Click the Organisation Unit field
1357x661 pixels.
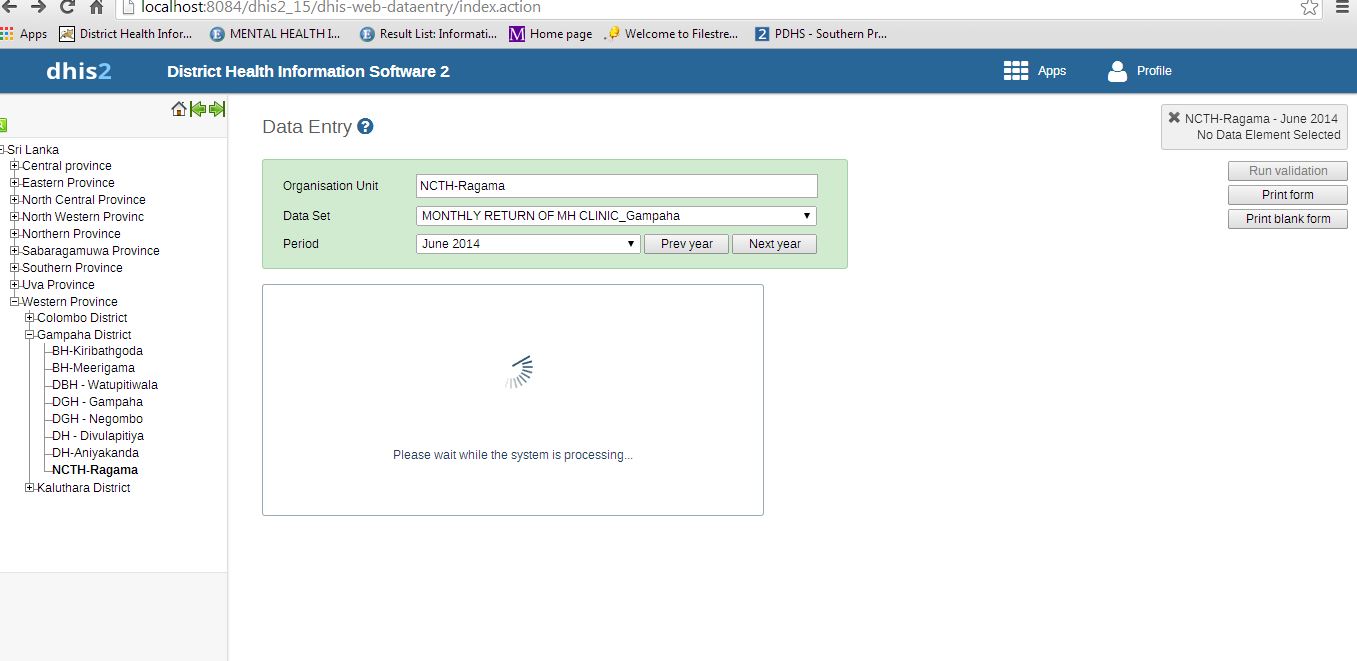coord(617,186)
